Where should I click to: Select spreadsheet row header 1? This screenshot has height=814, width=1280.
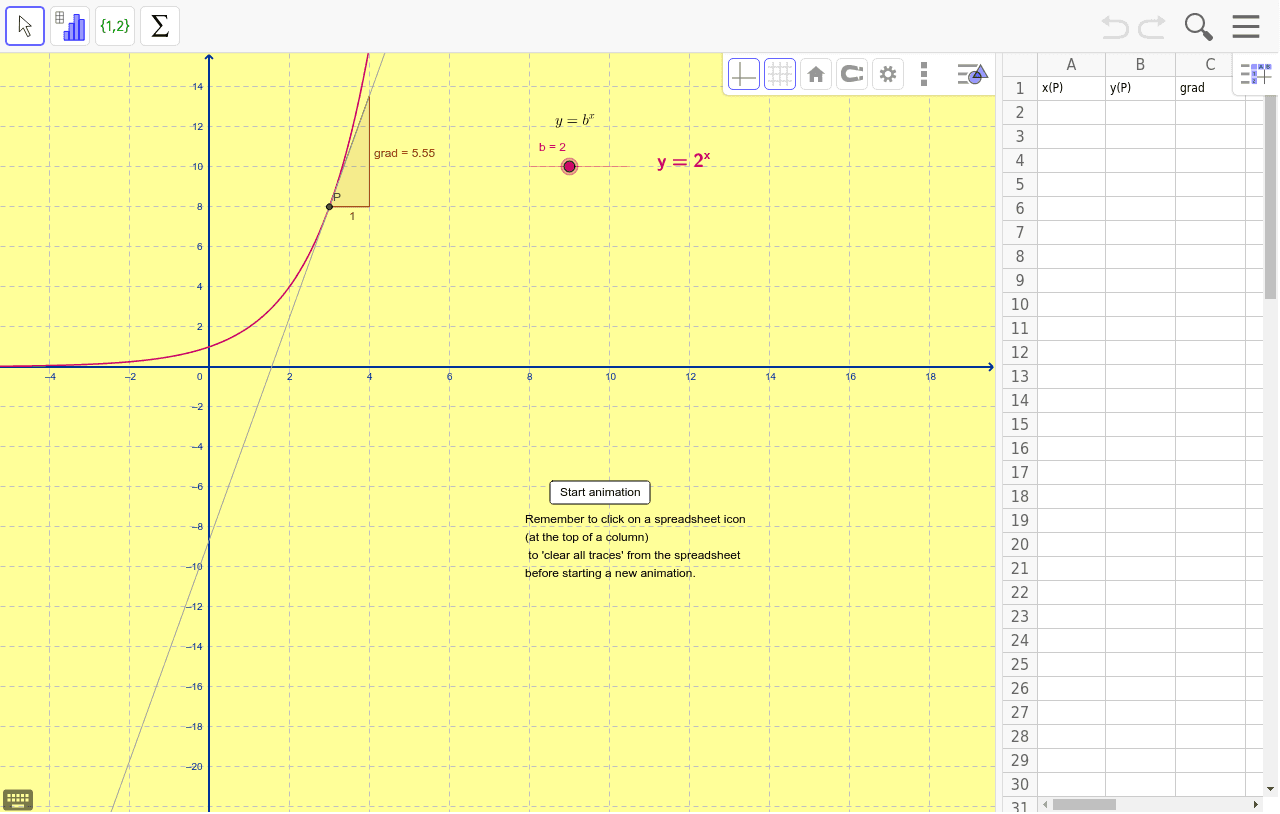tap(1020, 88)
